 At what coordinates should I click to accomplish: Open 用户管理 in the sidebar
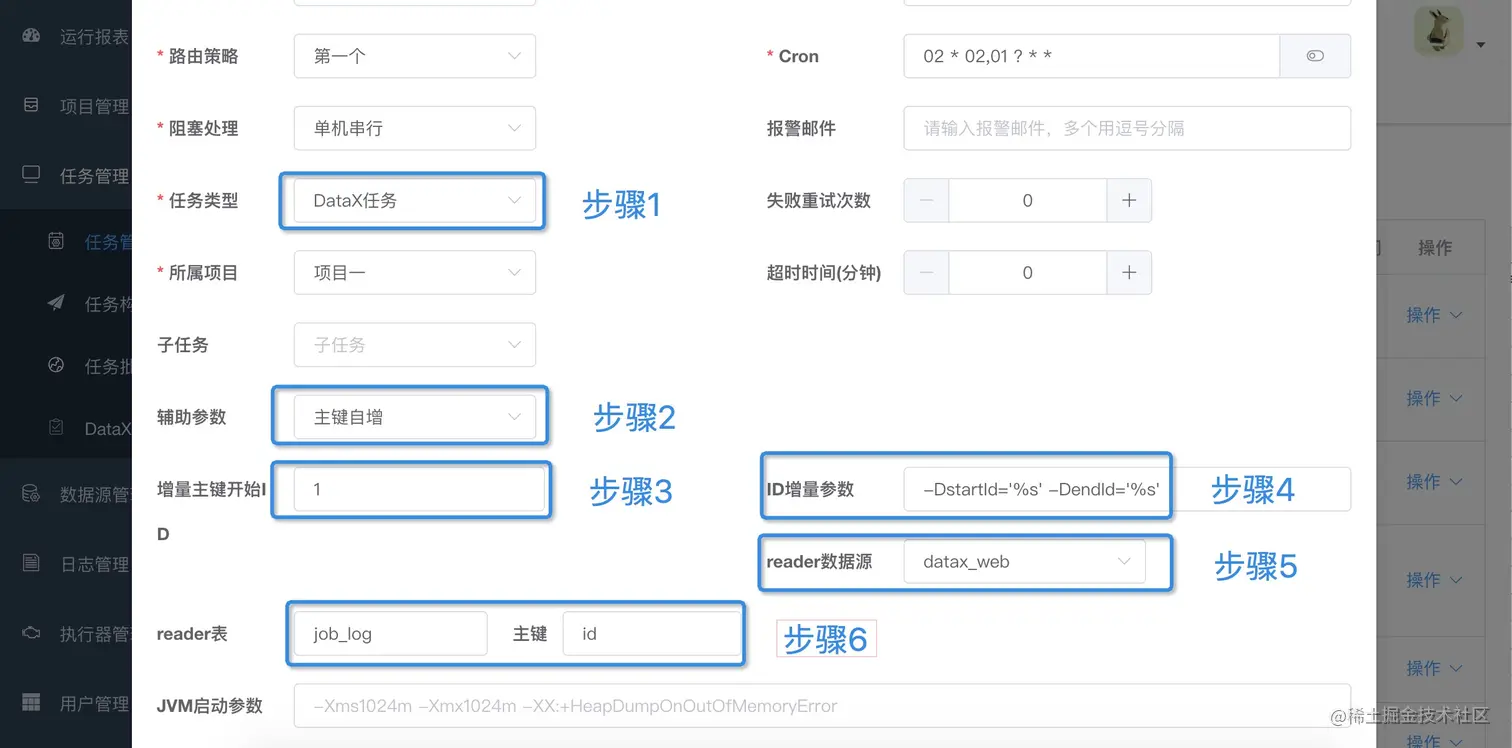click(66, 703)
